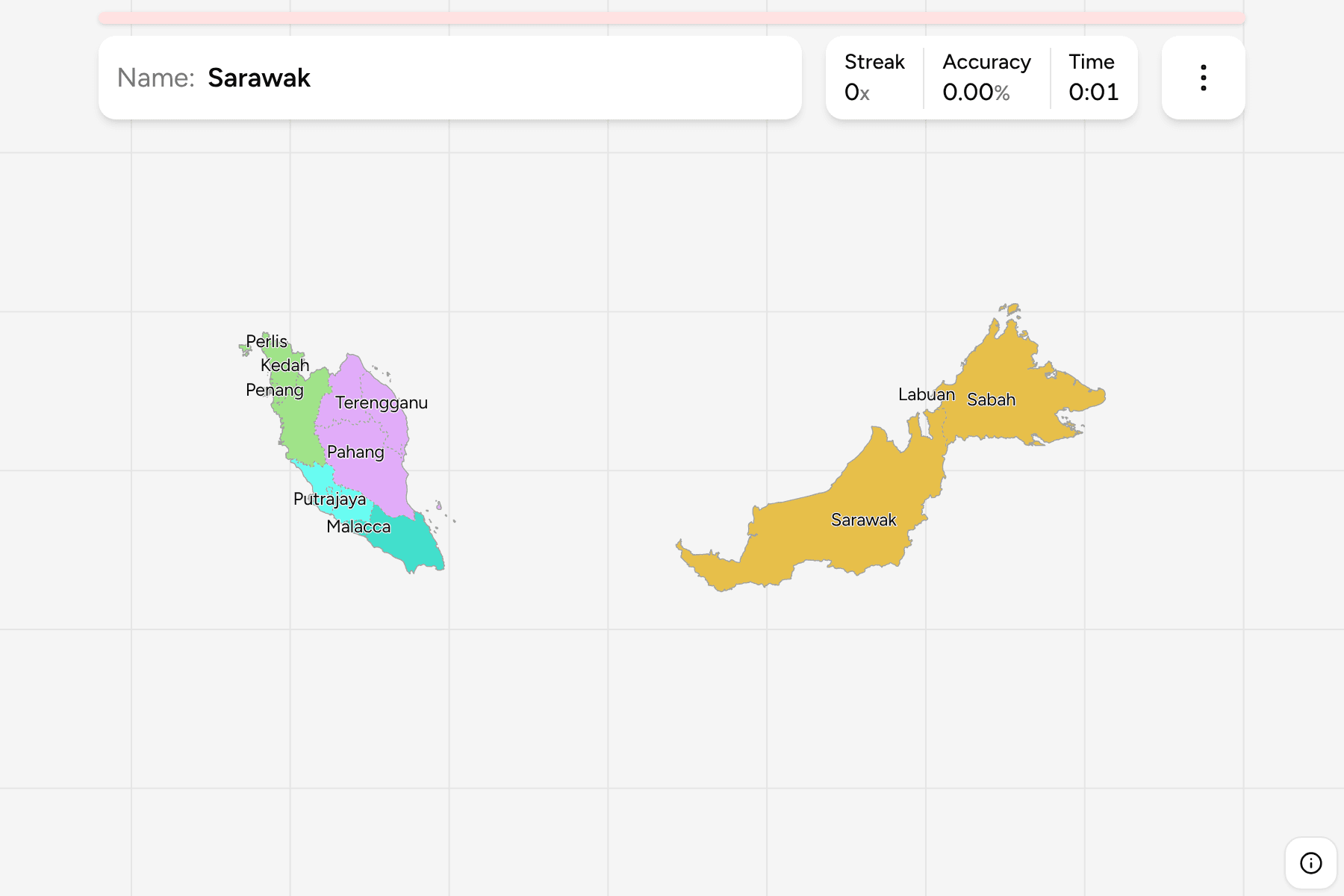The height and width of the screenshot is (896, 1344).
Task: Click the Perlis label on the map
Action: point(267,341)
